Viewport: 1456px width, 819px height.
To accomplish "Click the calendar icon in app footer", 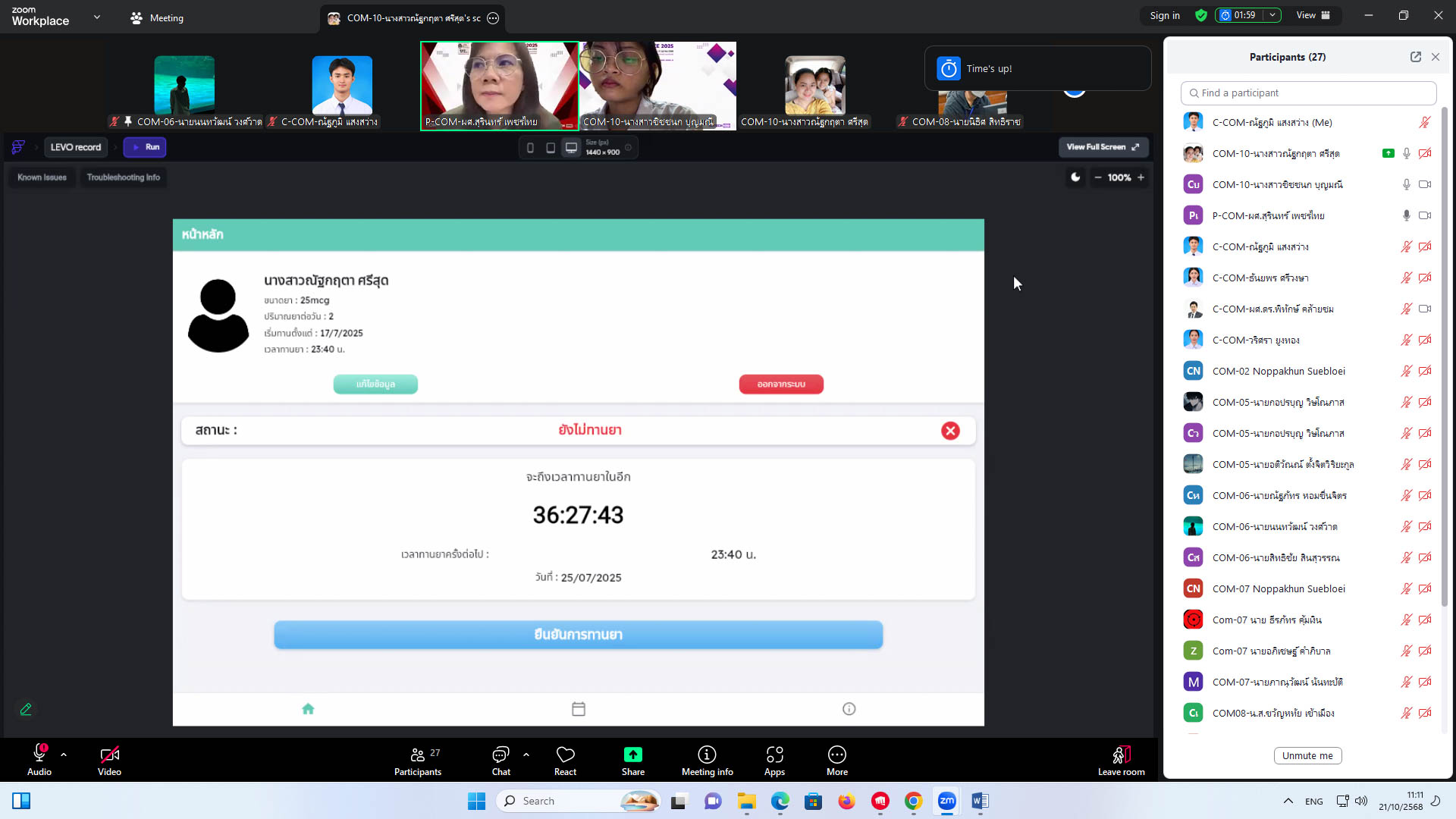I will coord(579,709).
